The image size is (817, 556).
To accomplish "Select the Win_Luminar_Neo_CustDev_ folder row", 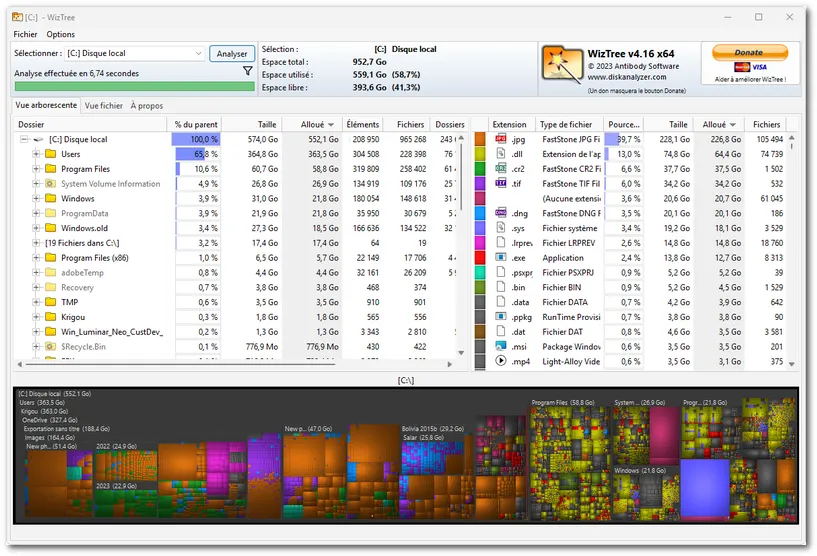I will (x=112, y=332).
